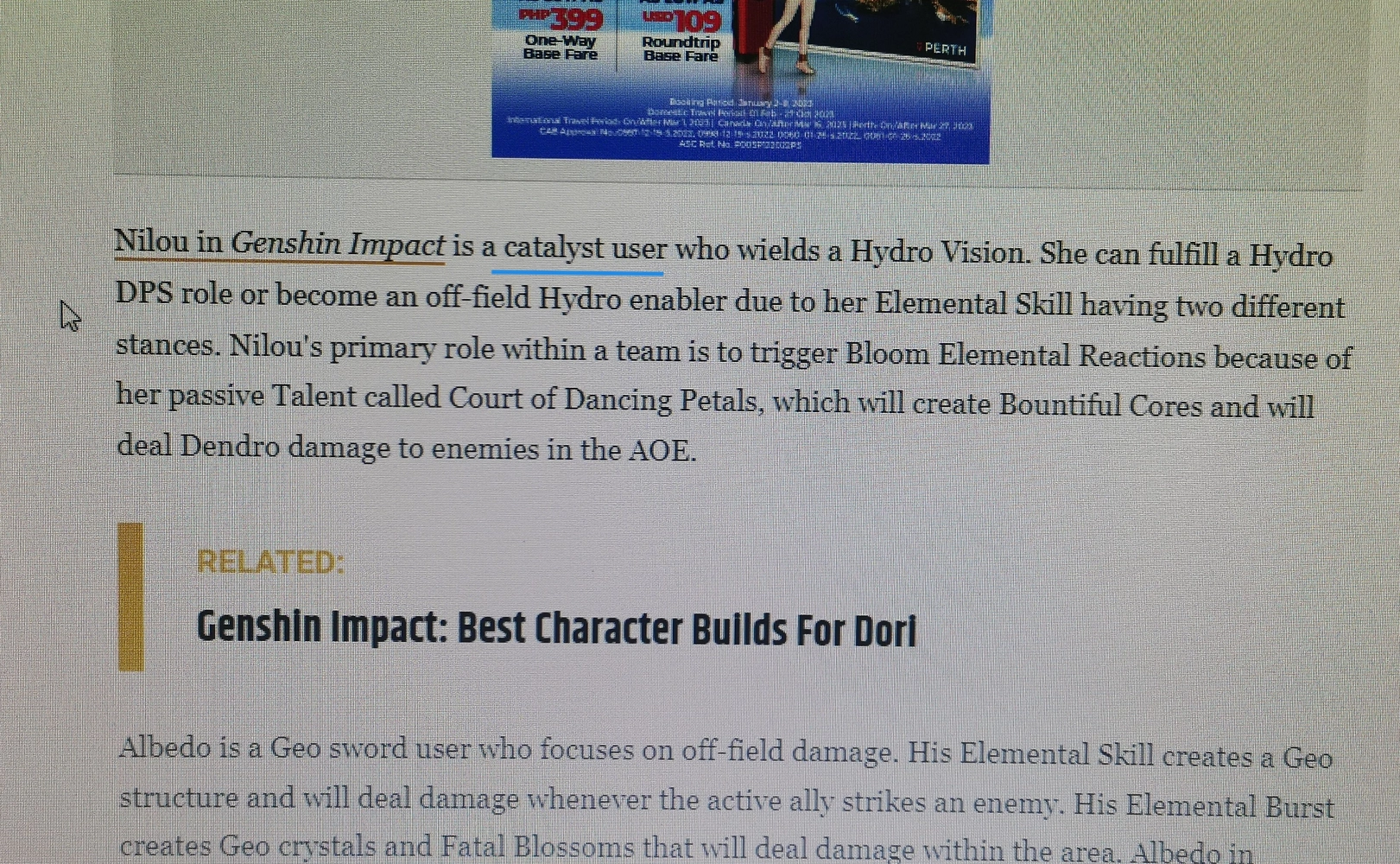Select the text "Bountiful Cores"
This screenshot has width=1400, height=864.
(x=1103, y=404)
